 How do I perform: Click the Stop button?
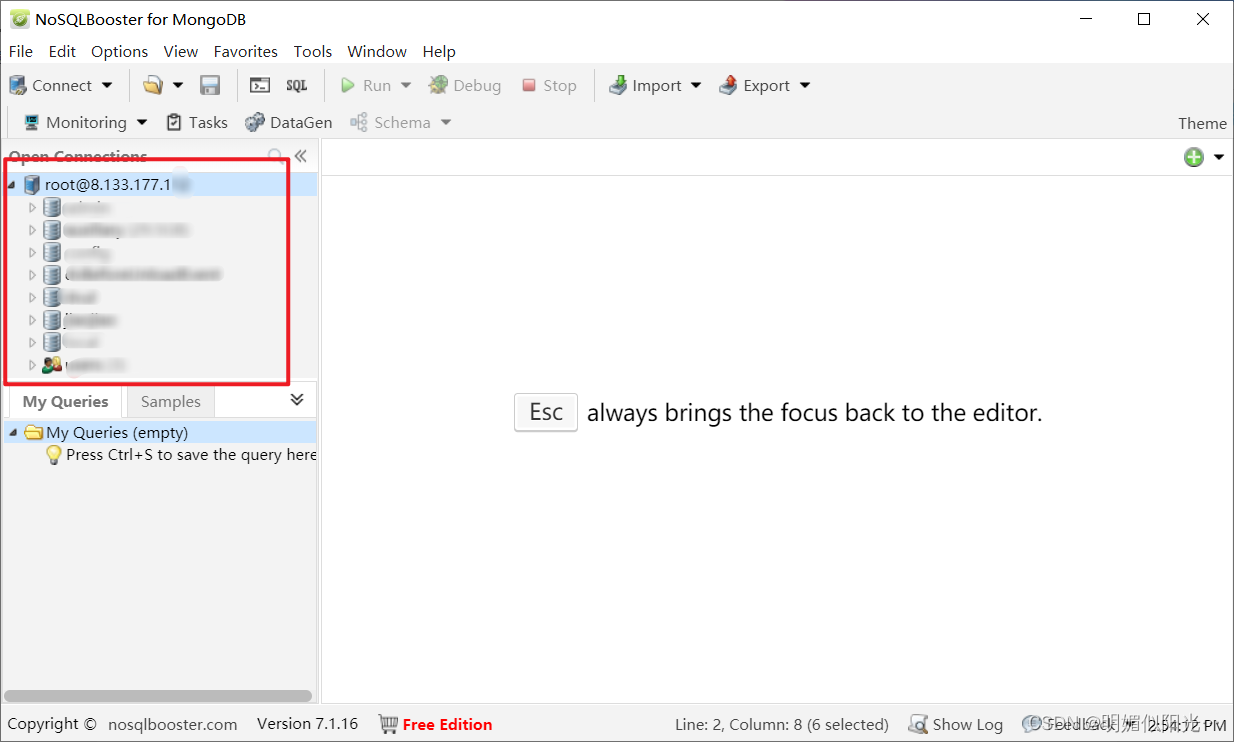coord(549,86)
